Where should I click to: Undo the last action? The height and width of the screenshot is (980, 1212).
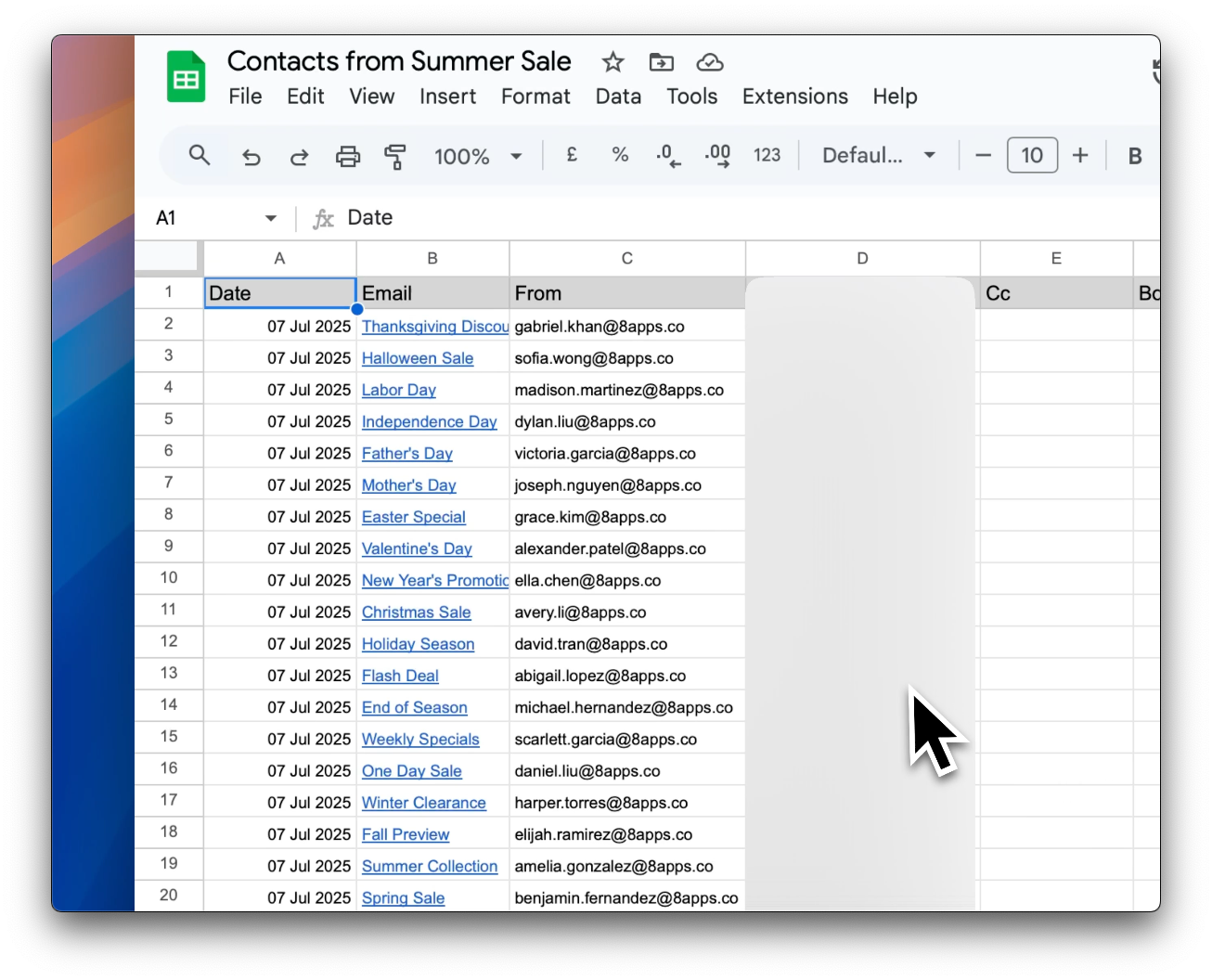click(x=251, y=156)
